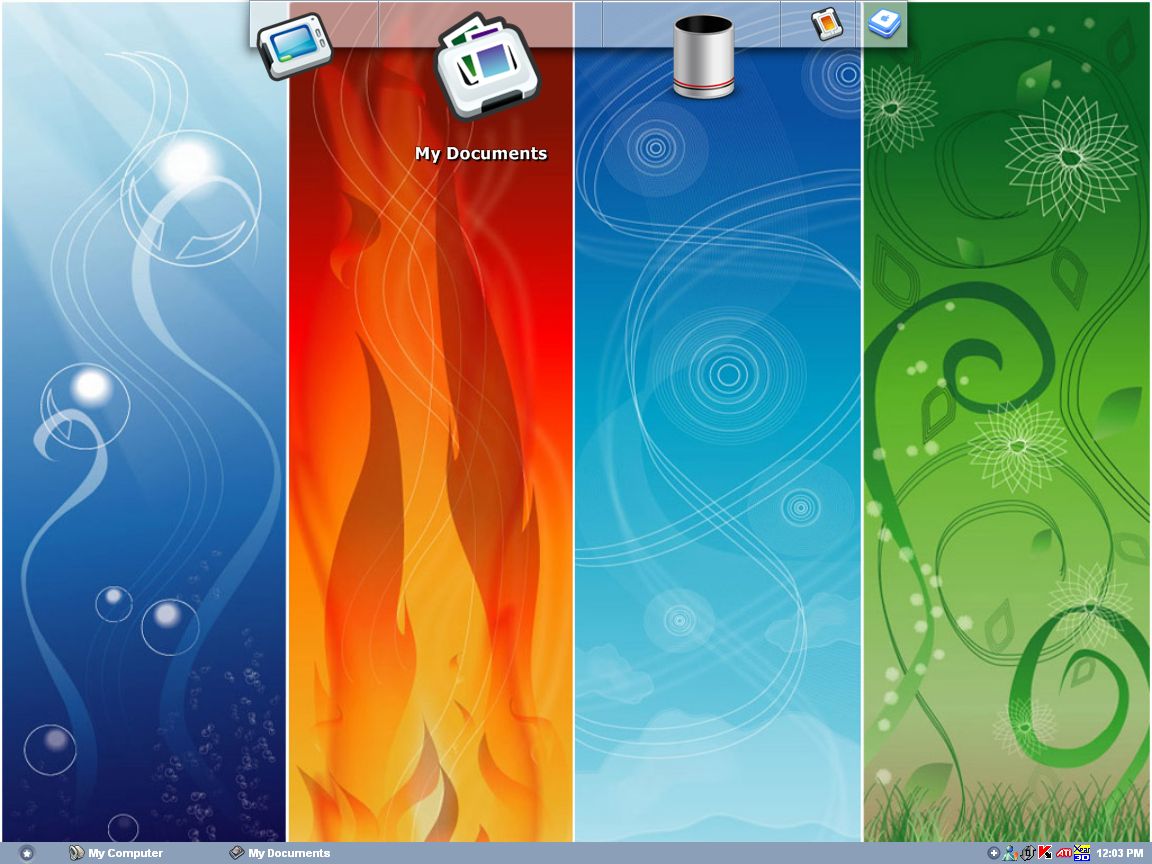Screen dimensions: 1152x864
Task: Switch to My Computer taskbar window
Action: click(x=116, y=853)
